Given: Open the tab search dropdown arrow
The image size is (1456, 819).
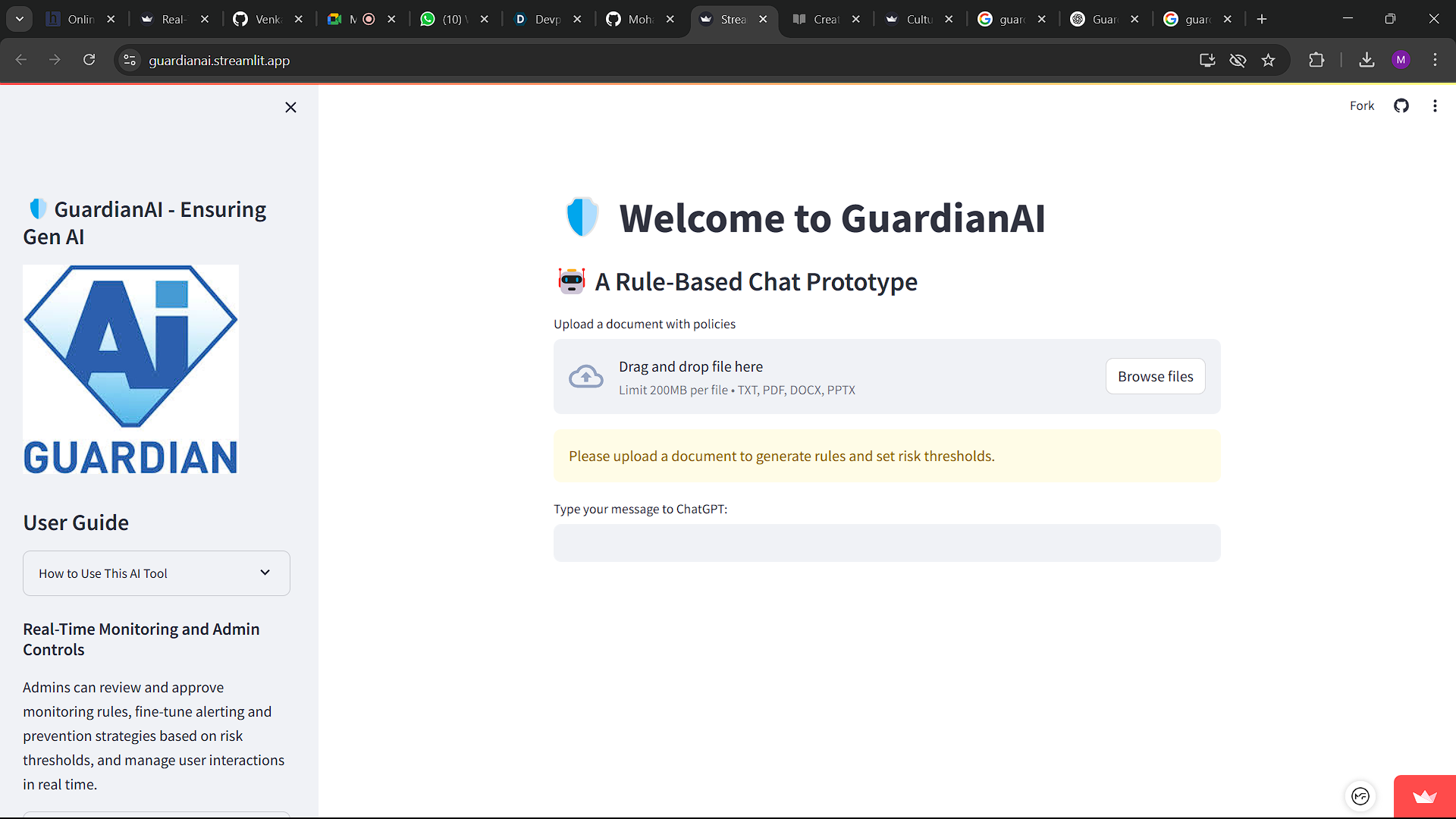Looking at the screenshot, I should pos(20,20).
